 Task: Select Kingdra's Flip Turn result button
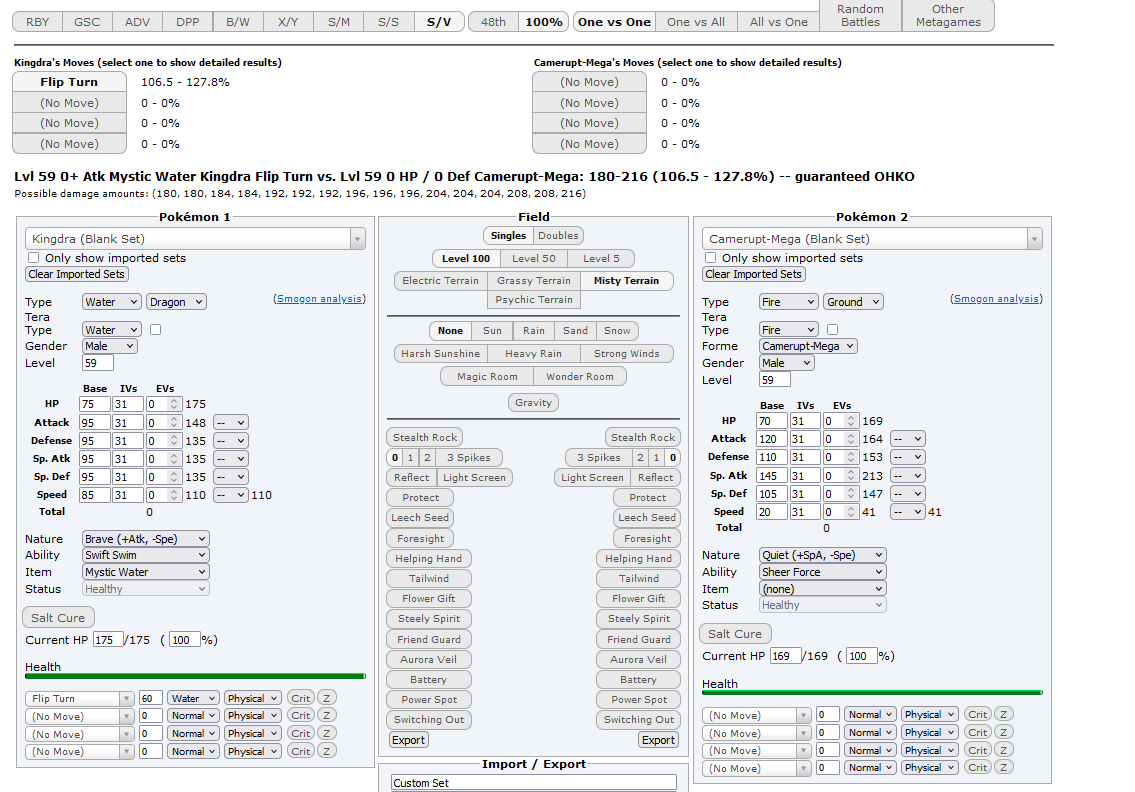(69, 82)
